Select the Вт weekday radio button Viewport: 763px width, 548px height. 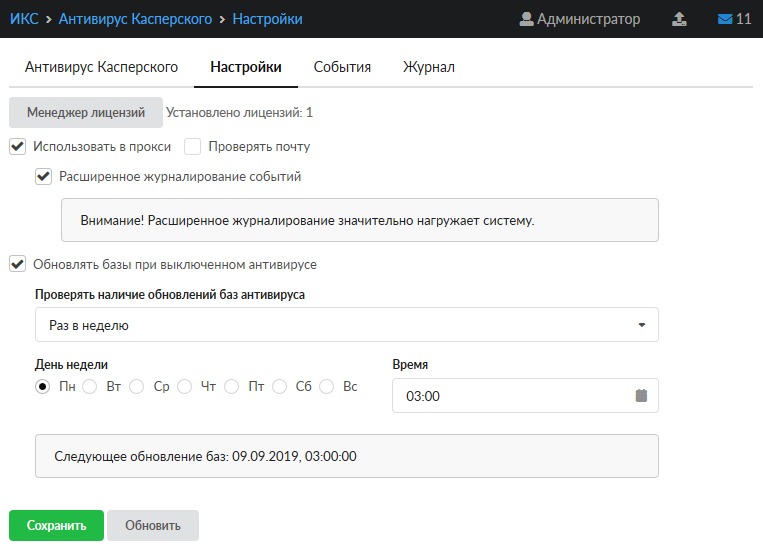pos(90,386)
